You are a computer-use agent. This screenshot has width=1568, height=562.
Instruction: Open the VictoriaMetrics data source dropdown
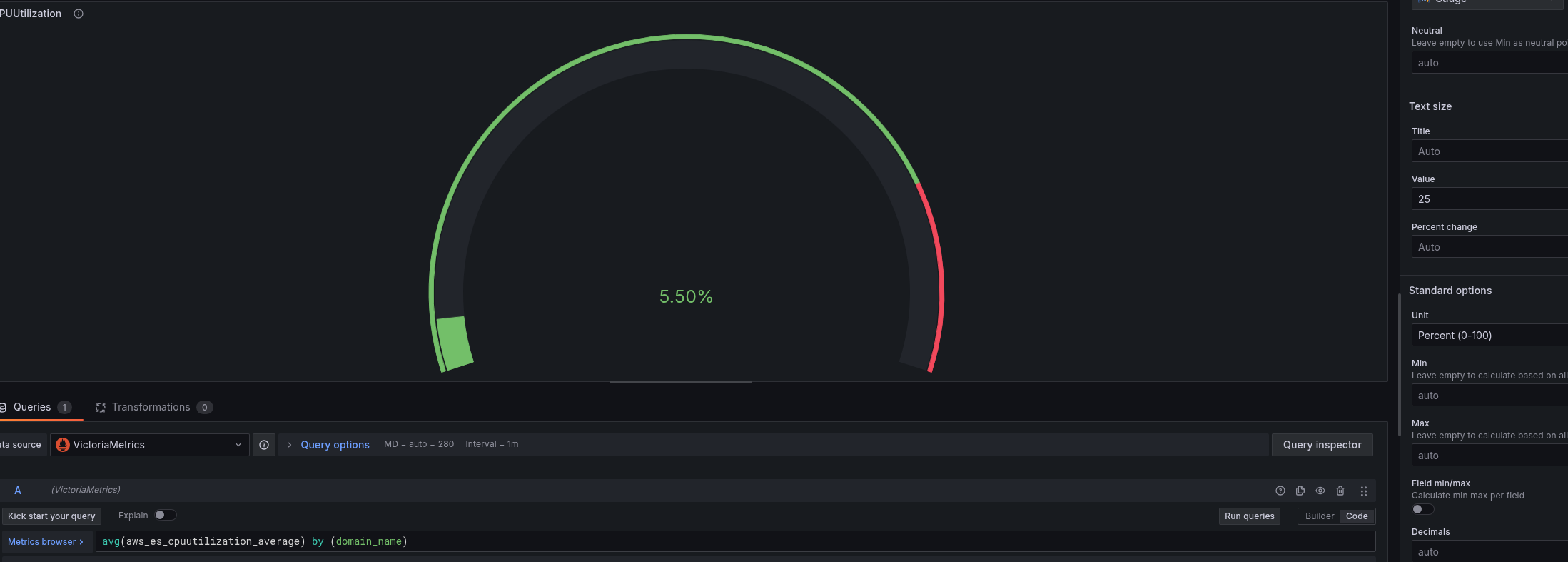point(150,445)
